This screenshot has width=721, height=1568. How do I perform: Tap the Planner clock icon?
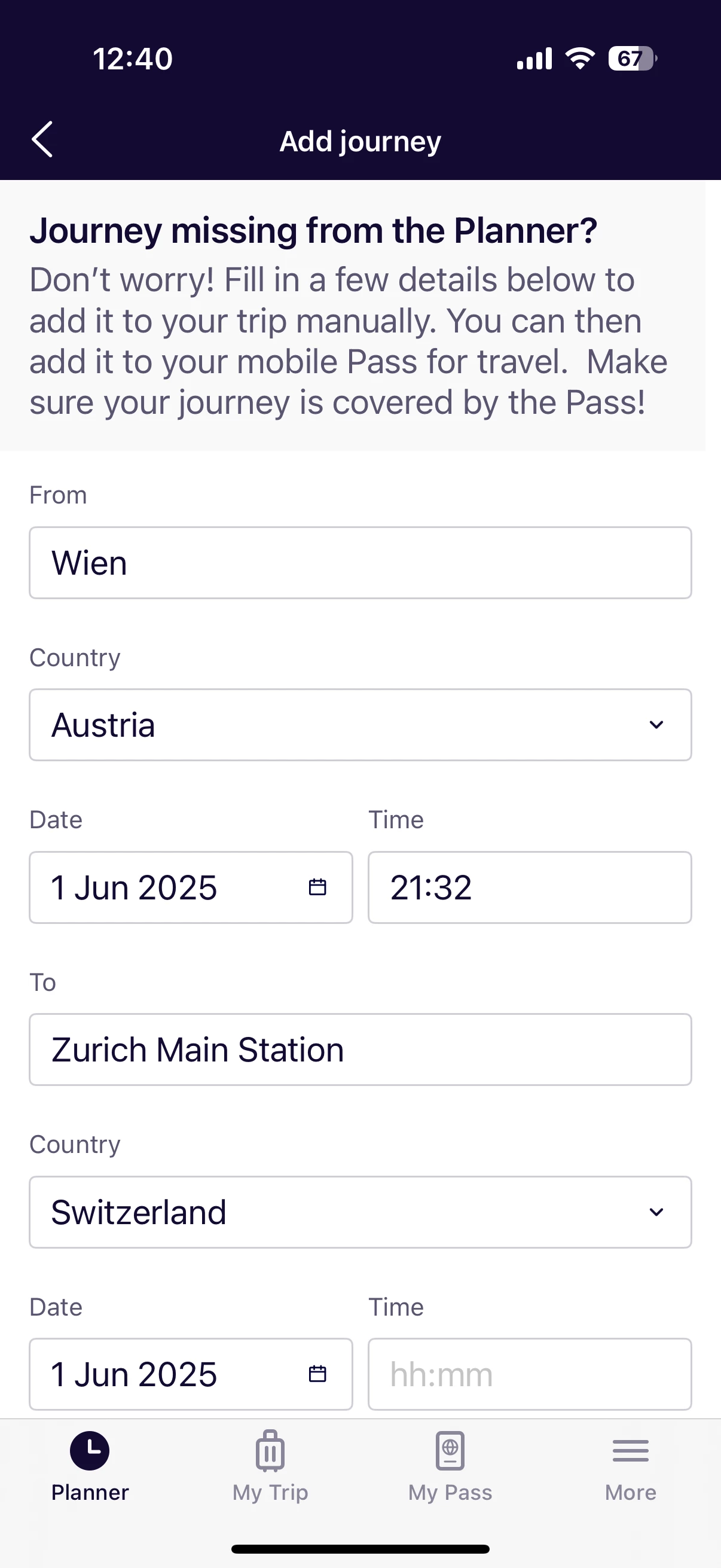pos(90,1450)
